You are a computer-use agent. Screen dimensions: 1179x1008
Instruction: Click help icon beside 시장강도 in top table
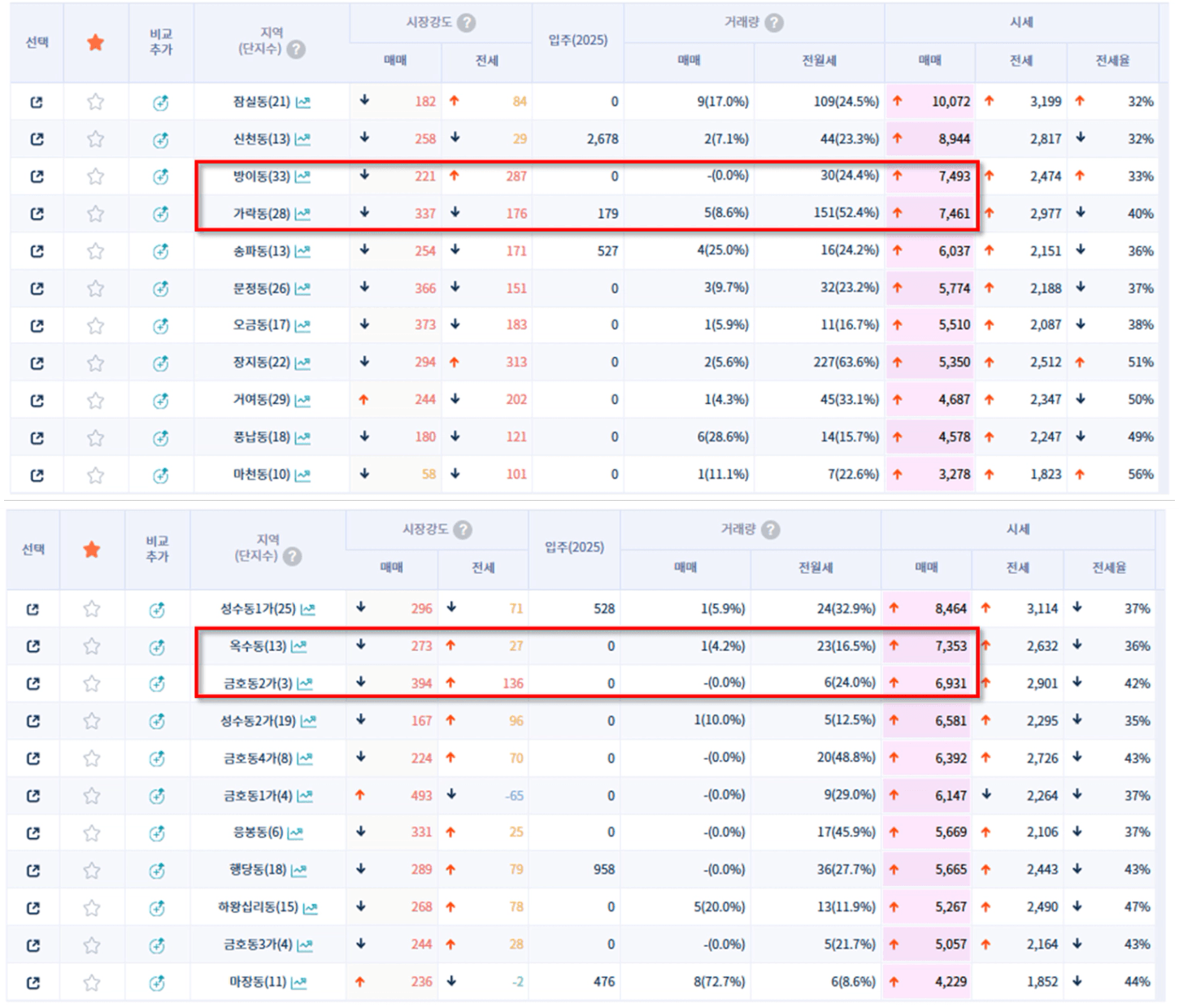click(466, 23)
